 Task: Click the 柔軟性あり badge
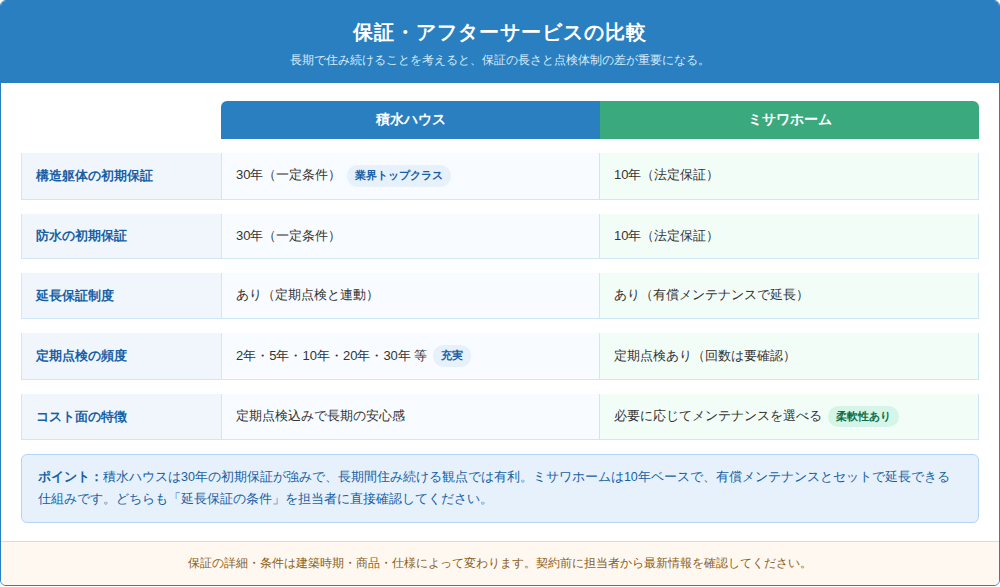[863, 416]
